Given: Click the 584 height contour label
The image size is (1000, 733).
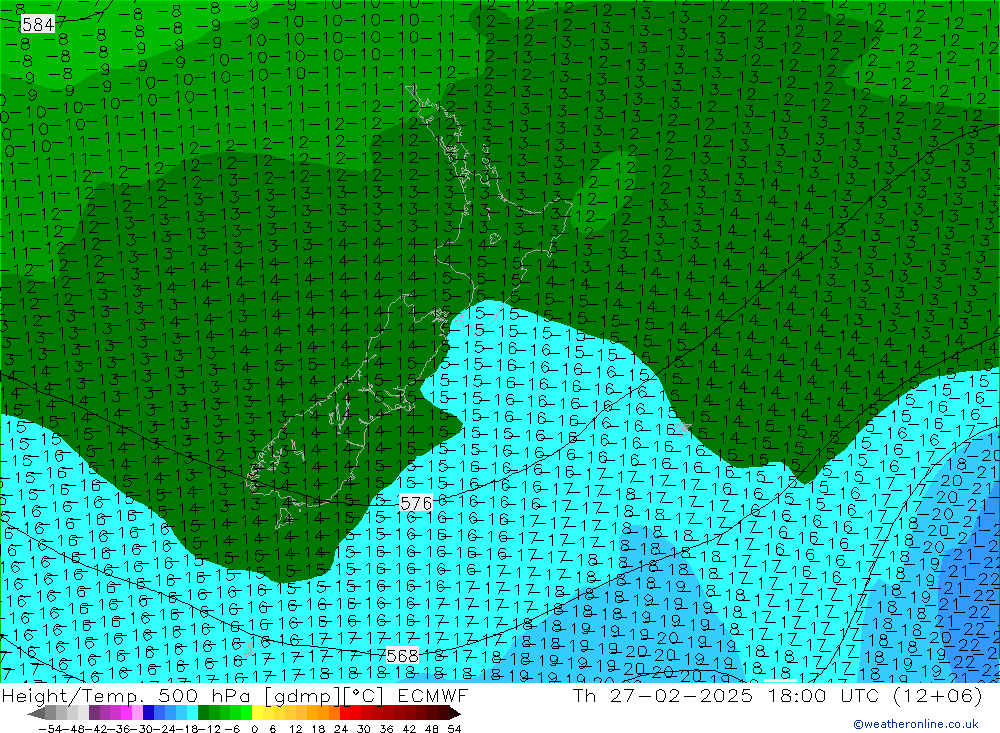Looking at the screenshot, I should [38, 24].
